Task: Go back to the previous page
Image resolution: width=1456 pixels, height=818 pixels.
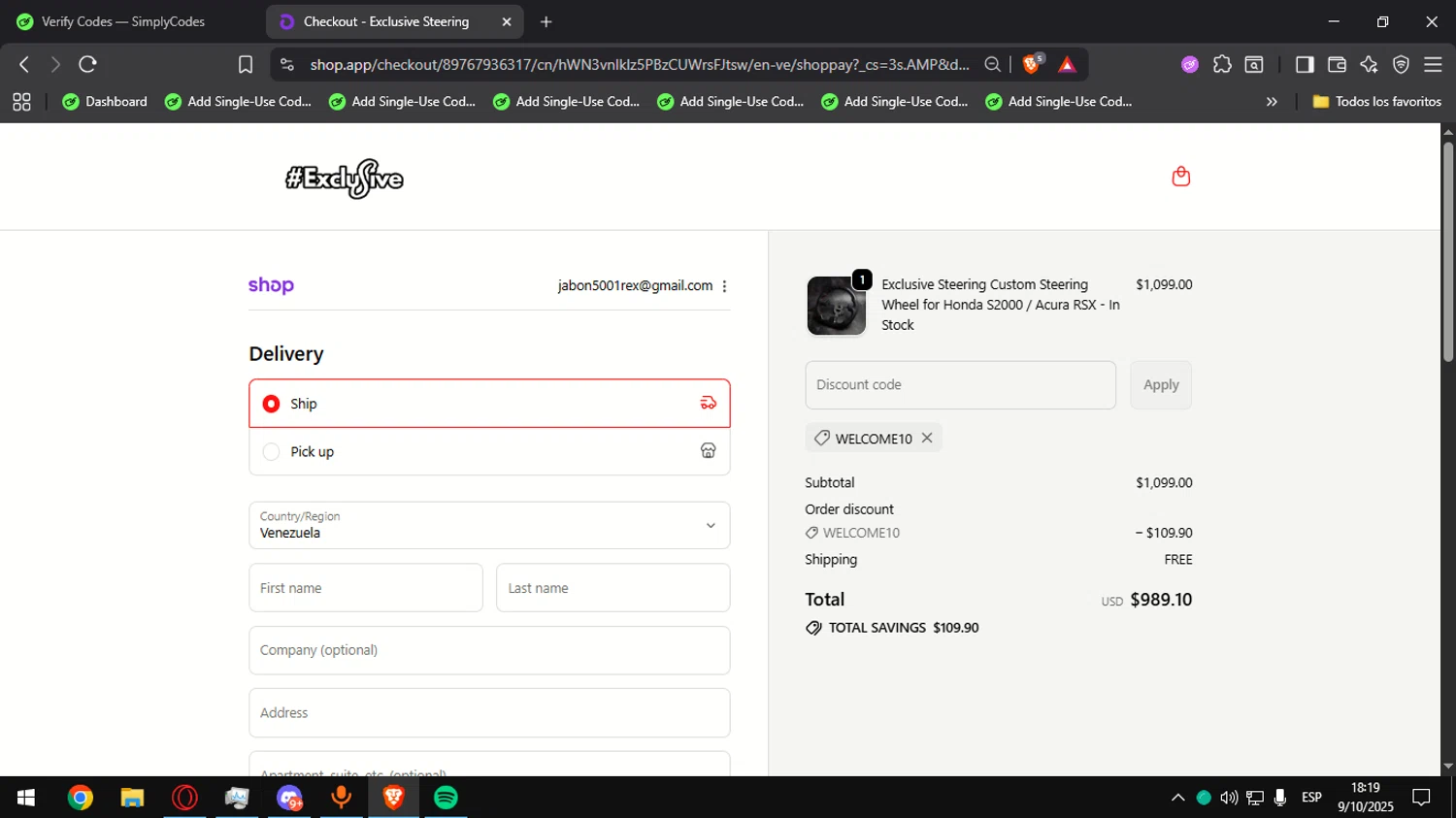Action: click(x=24, y=64)
